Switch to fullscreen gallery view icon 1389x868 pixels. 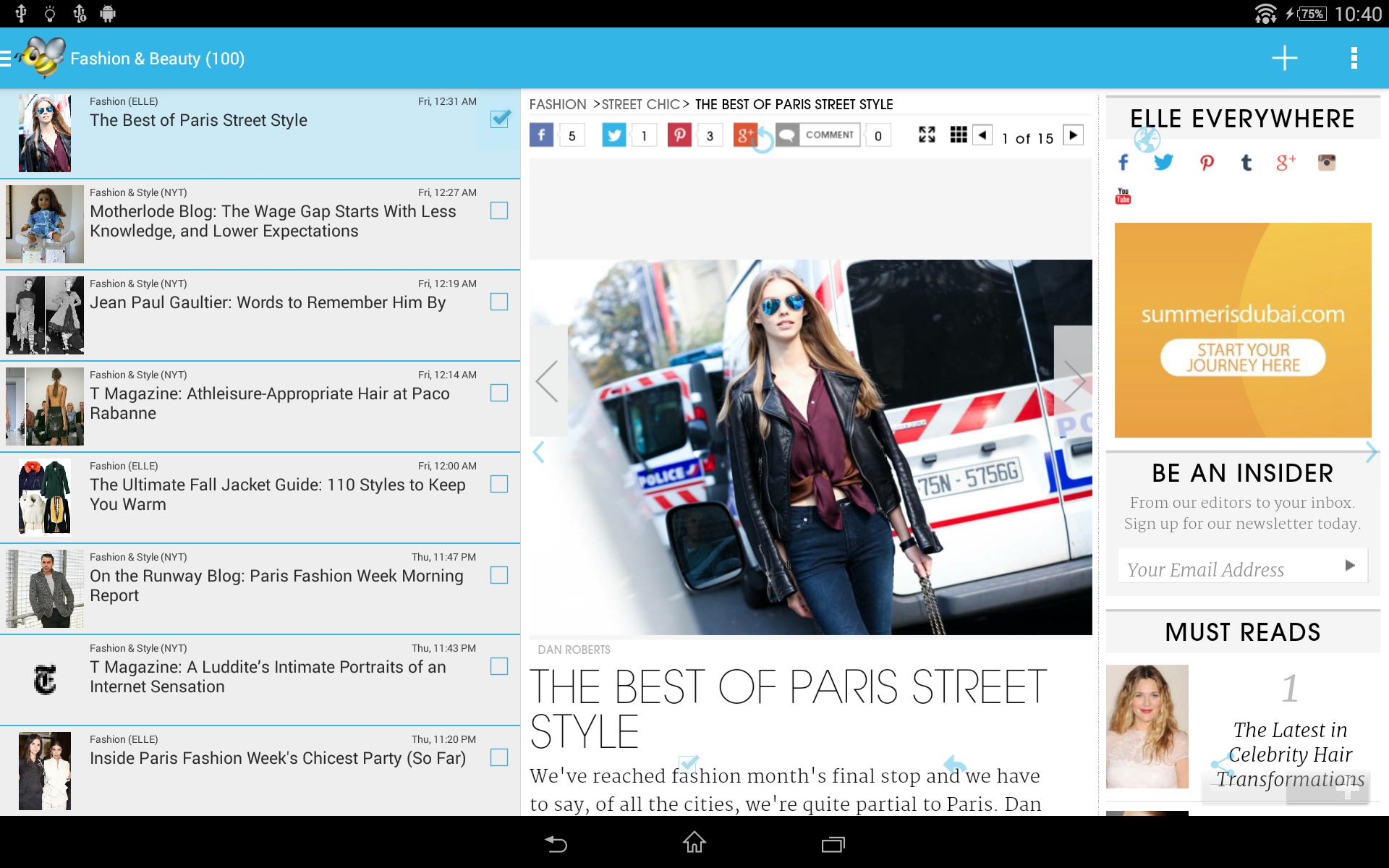point(927,135)
